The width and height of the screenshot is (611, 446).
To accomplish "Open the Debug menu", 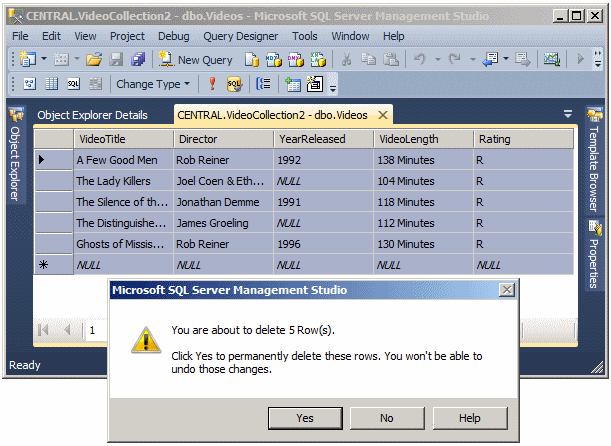I will (173, 36).
